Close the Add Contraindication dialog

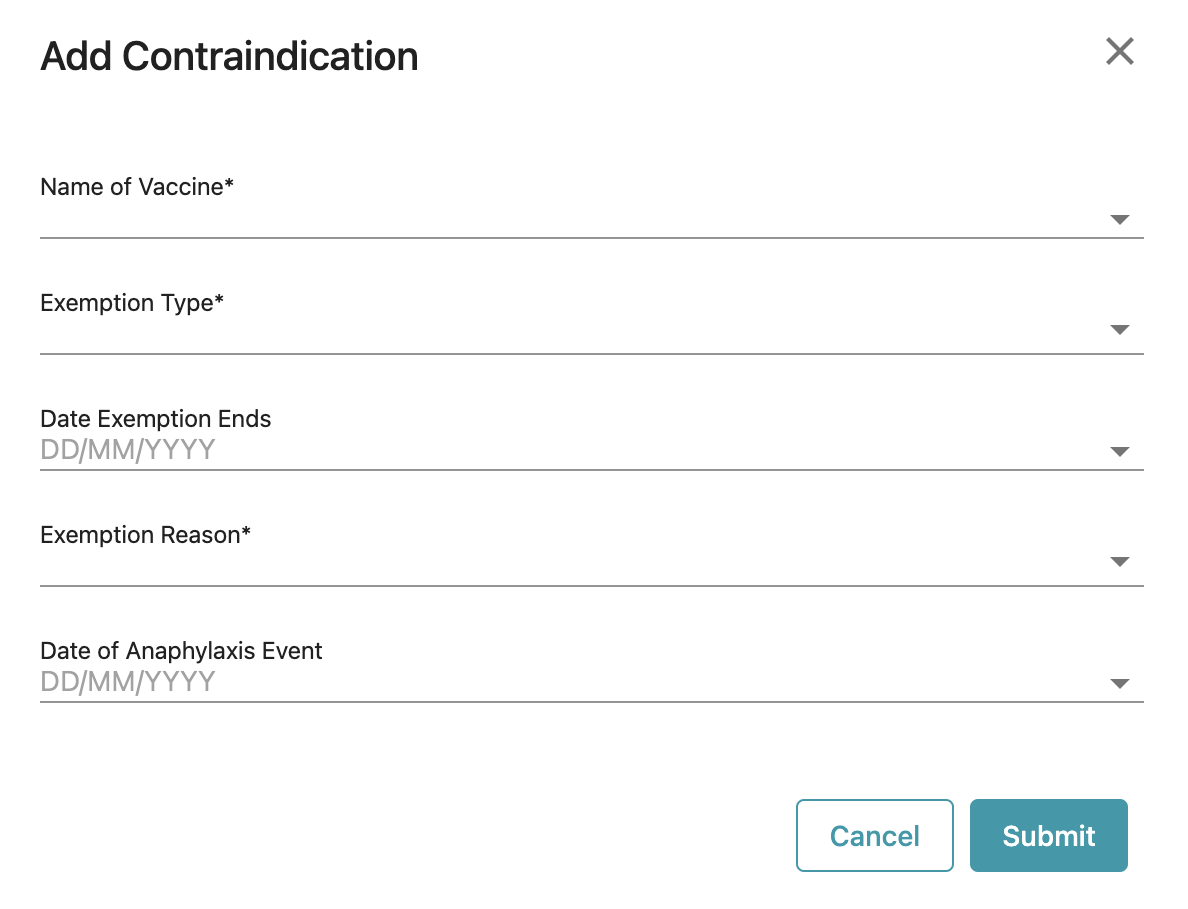1119,51
